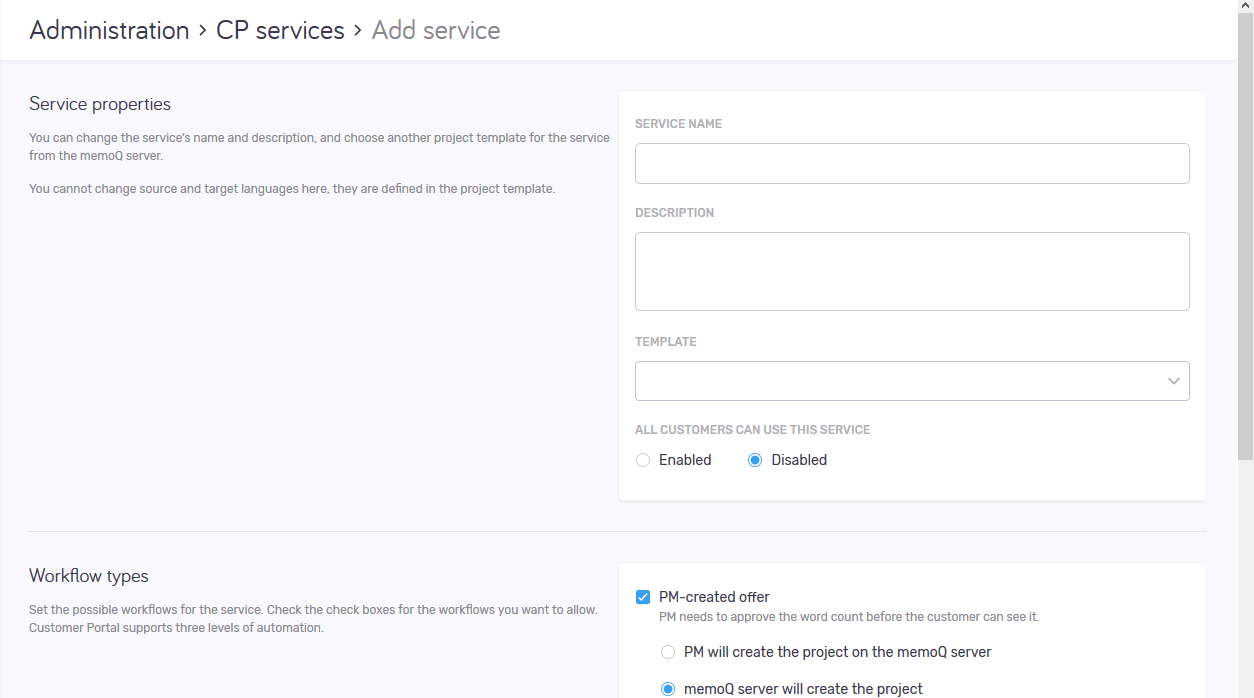The height and width of the screenshot is (698, 1254).
Task: Uncheck the PM-created offer checkbox
Action: point(643,597)
